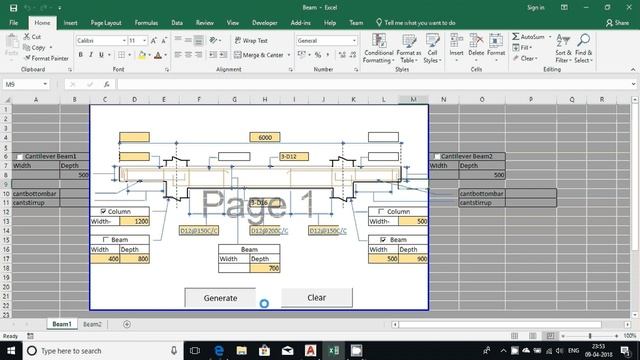Open Find & Select magnifier
The width and height of the screenshot is (640, 360).
(583, 48)
